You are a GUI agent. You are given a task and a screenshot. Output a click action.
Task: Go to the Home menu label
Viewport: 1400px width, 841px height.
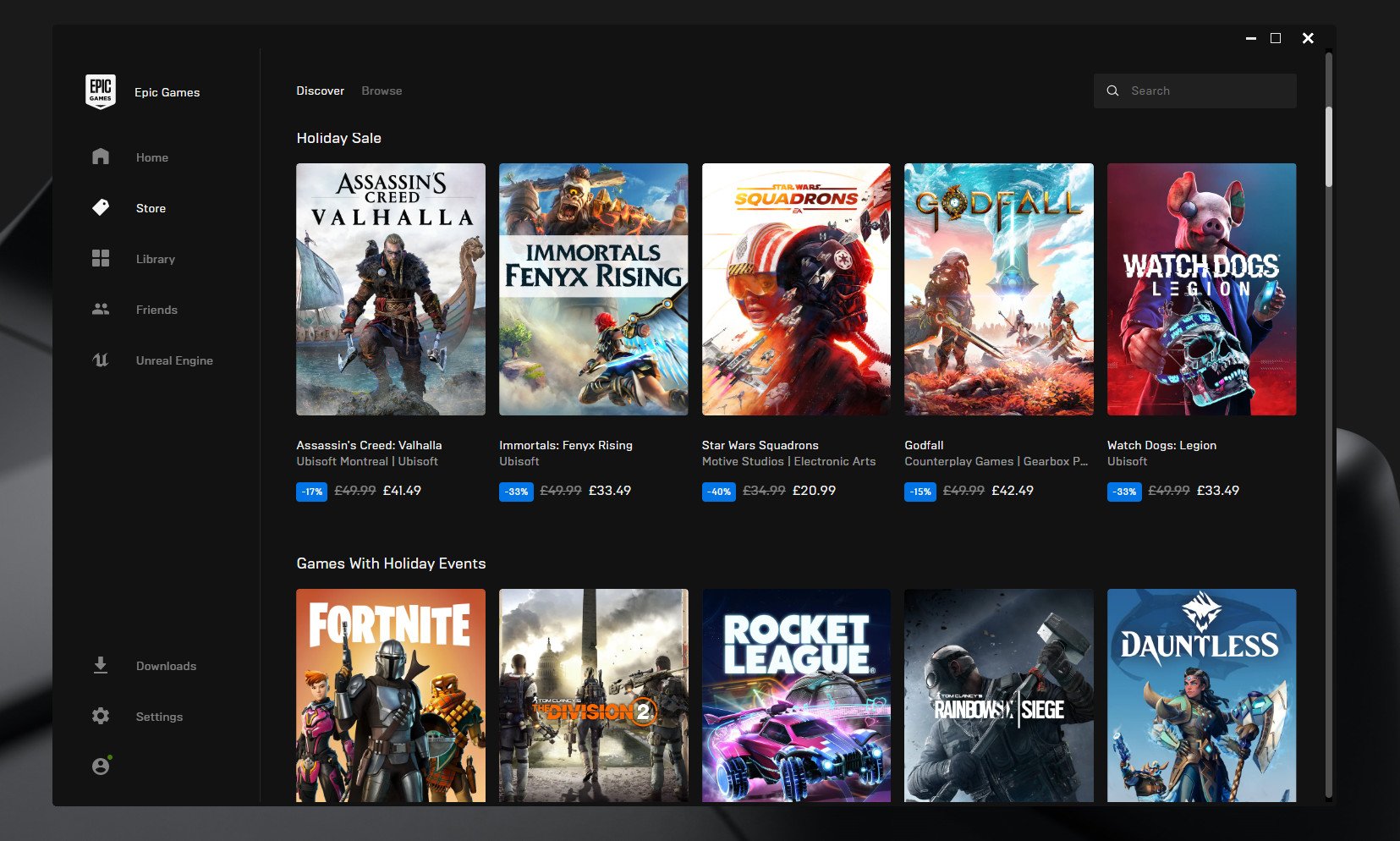coord(152,157)
